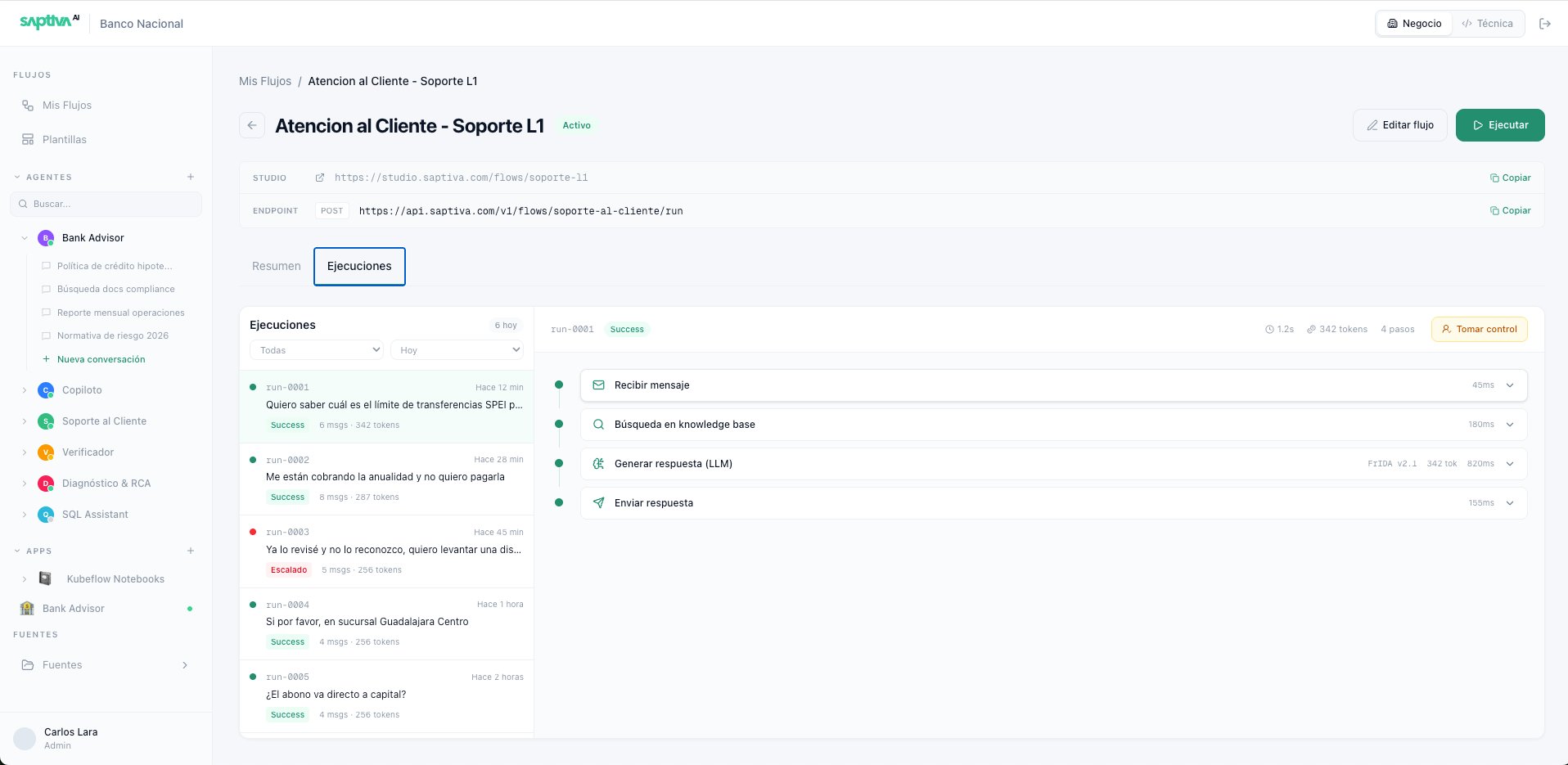
Task: Switch to the Resumen tab
Action: coord(275,266)
